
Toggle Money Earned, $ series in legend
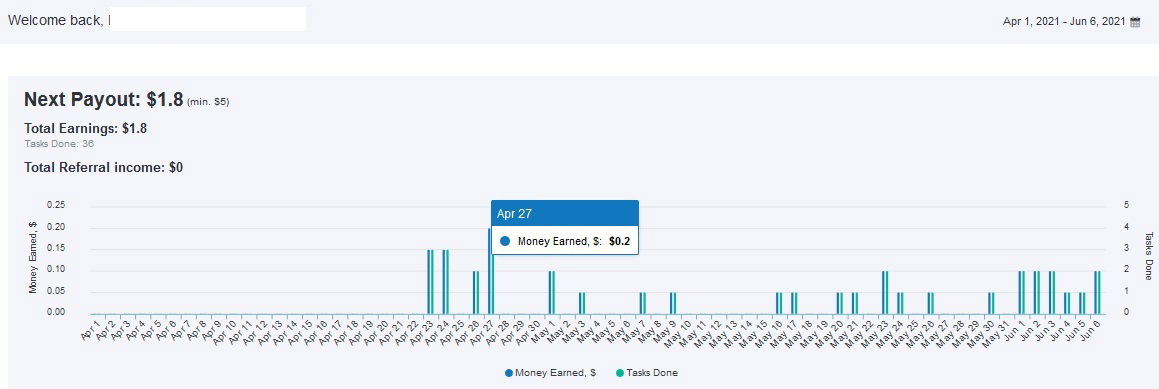click(551, 373)
